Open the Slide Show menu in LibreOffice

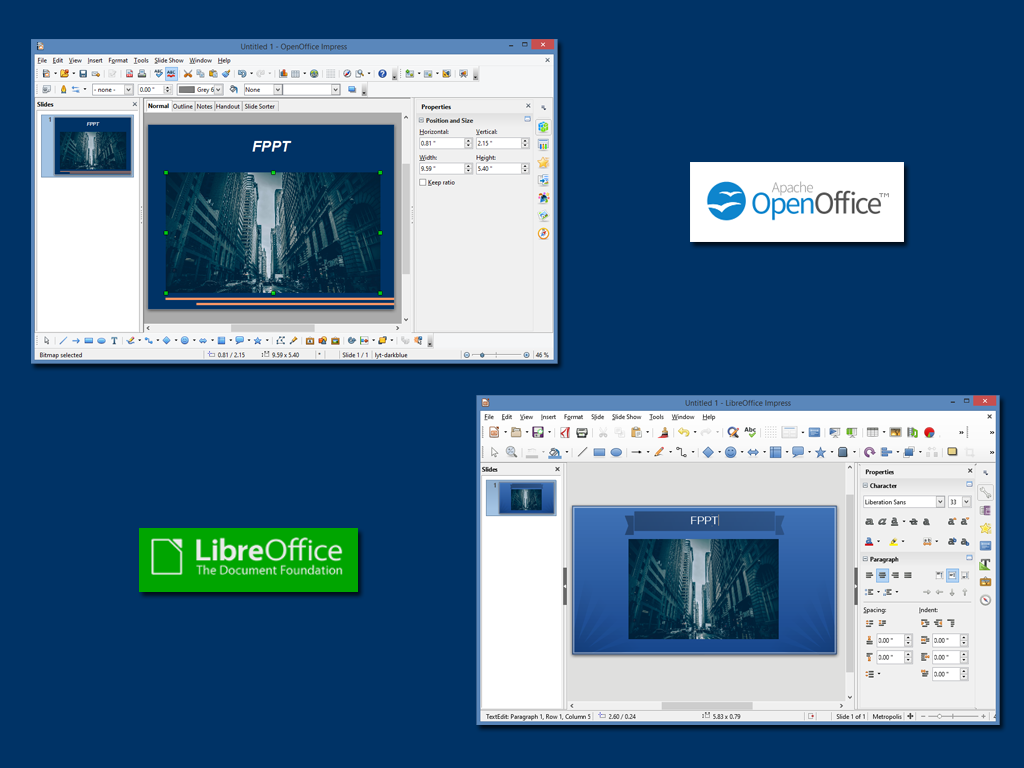pyautogui.click(x=626, y=417)
